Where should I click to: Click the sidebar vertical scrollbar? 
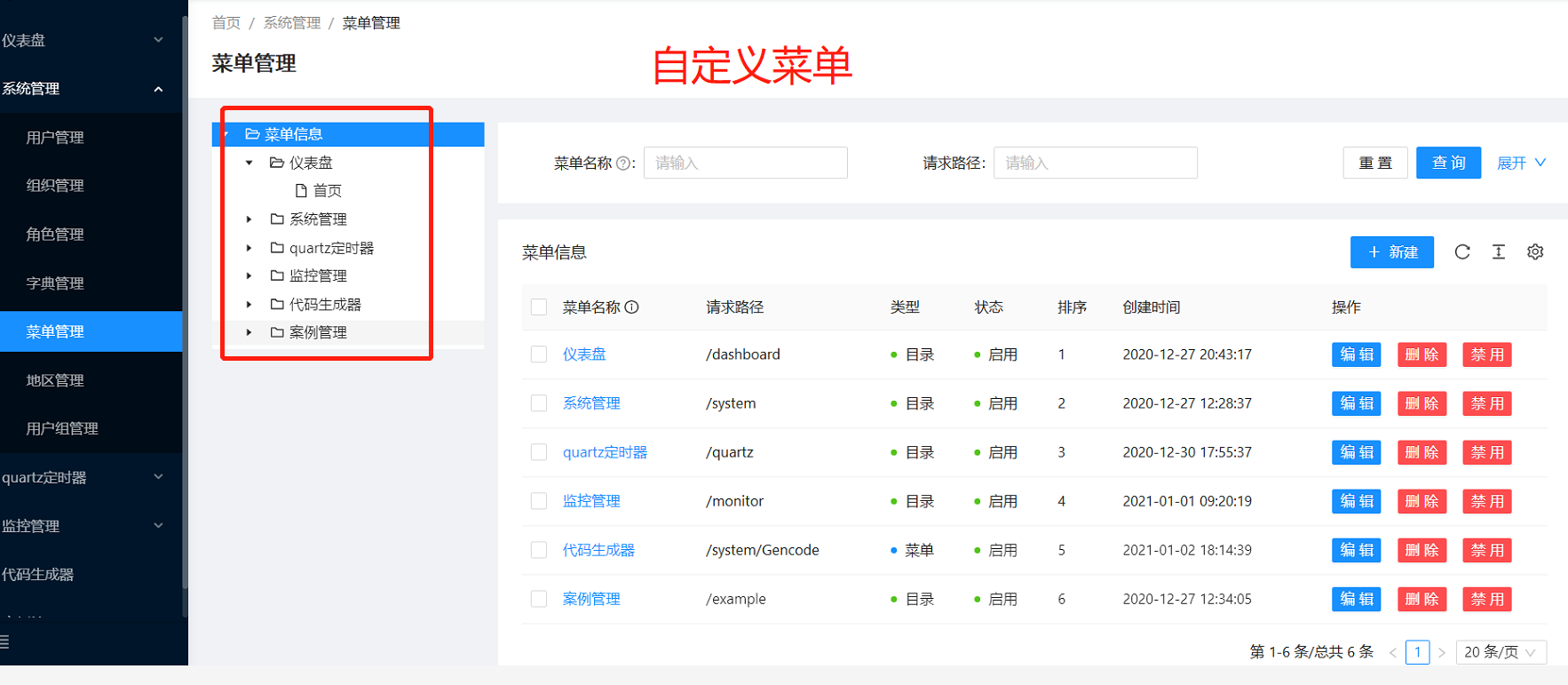[185, 302]
